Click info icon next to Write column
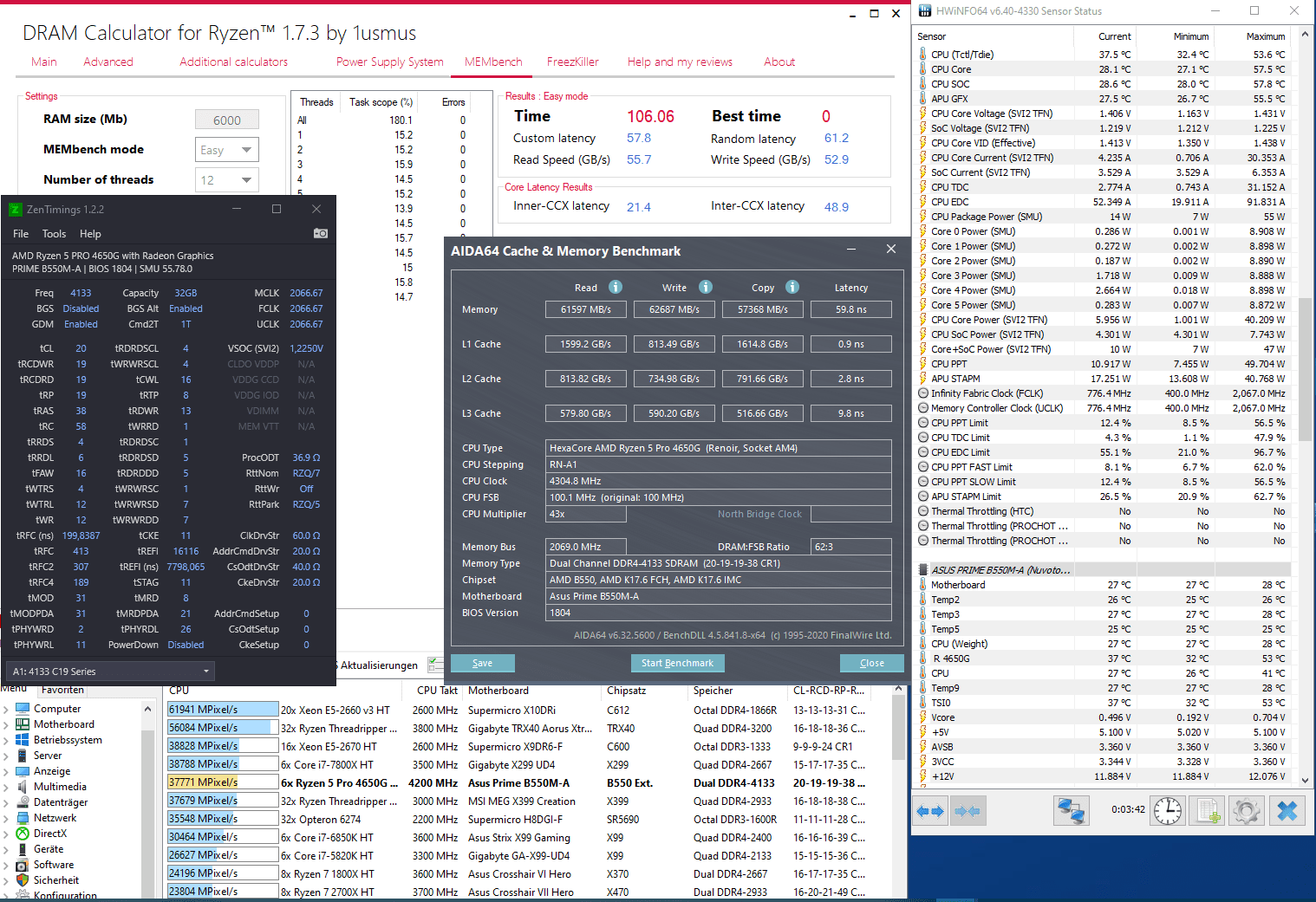Image resolution: width=1316 pixels, height=902 pixels. tap(706, 287)
